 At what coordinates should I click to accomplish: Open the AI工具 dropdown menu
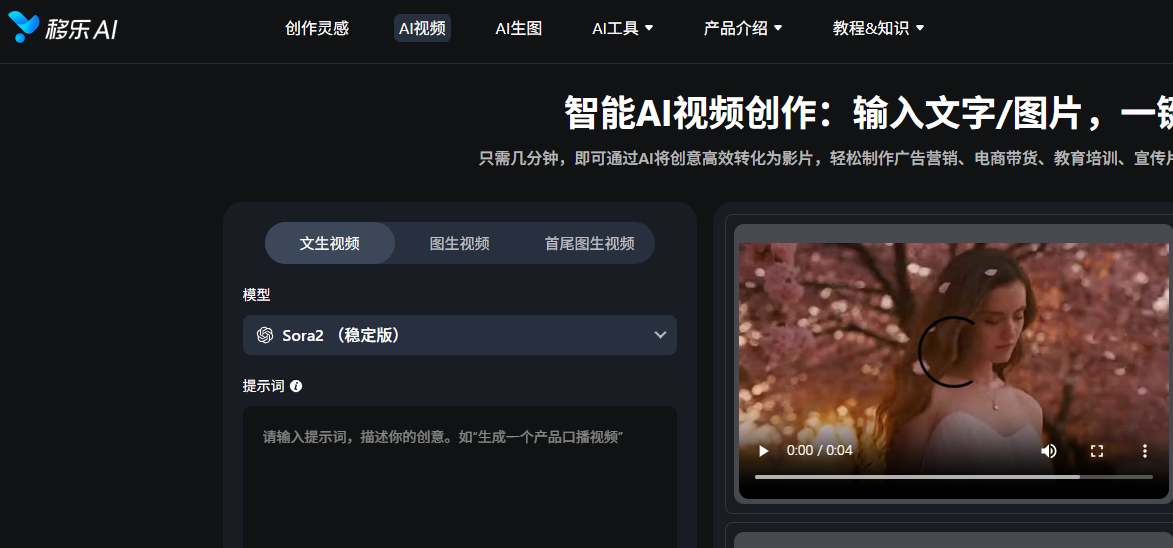tap(622, 28)
